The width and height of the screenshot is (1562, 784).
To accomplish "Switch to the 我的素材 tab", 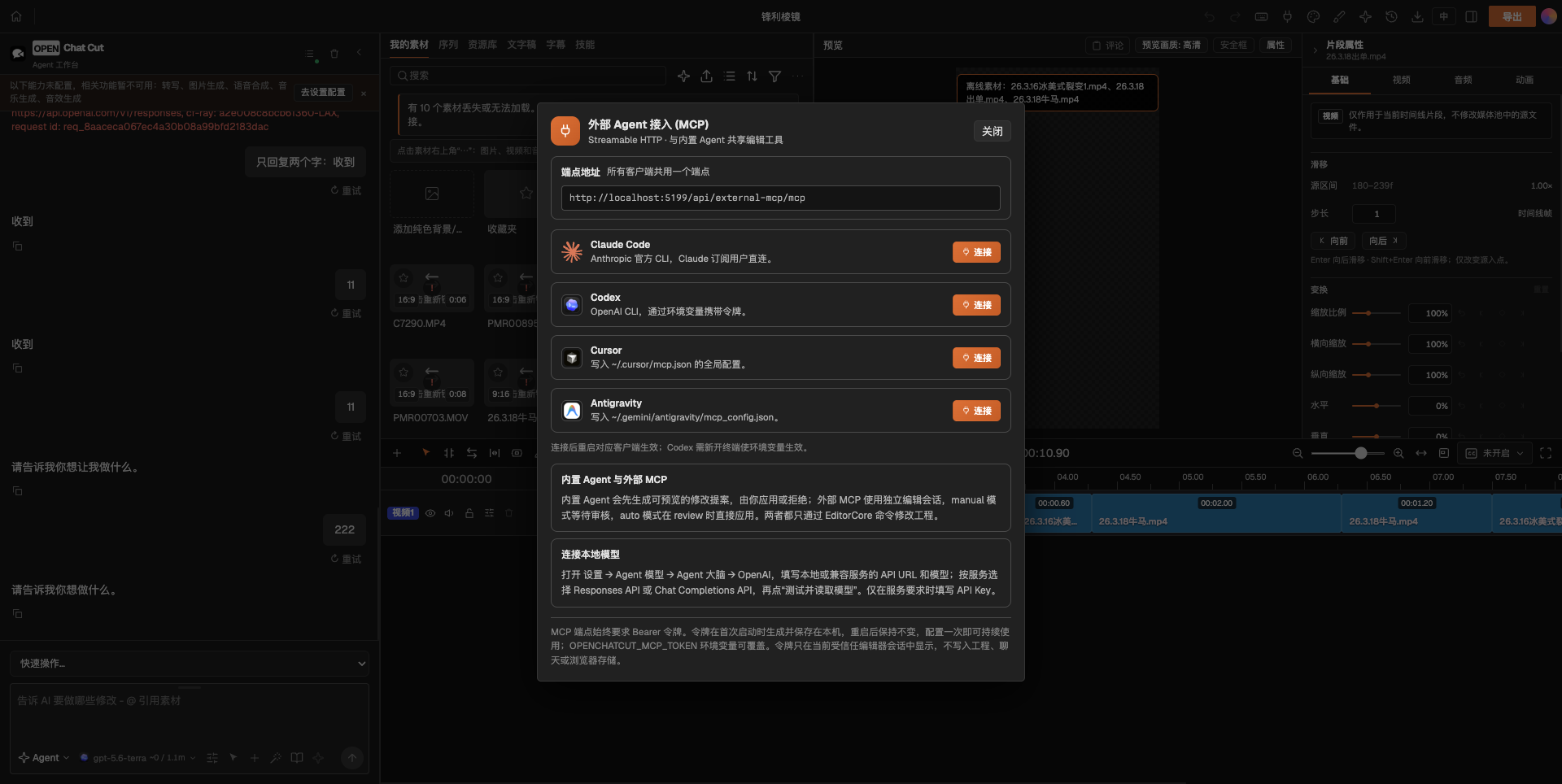I will (x=408, y=45).
